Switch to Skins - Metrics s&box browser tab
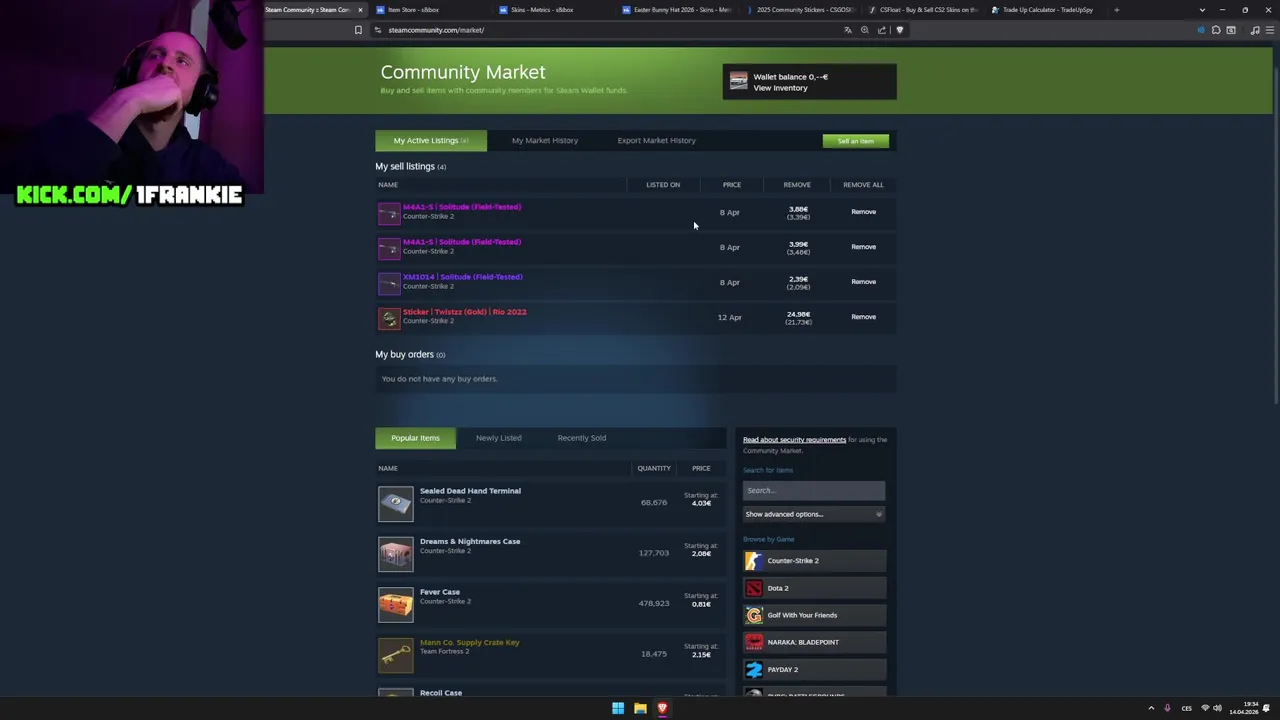Viewport: 1280px width, 720px height. pos(555,10)
